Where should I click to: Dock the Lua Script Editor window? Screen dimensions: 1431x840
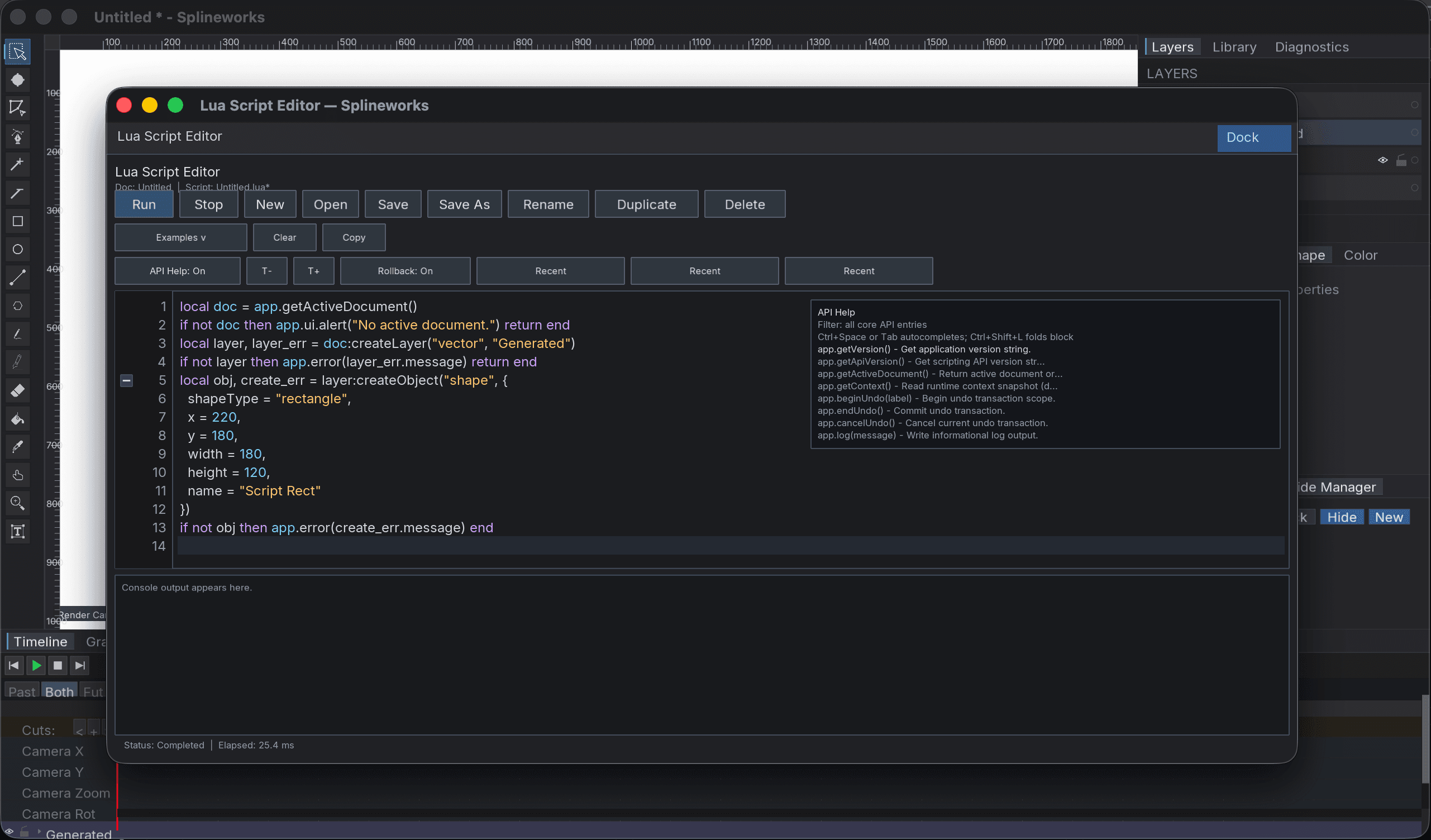[1253, 137]
